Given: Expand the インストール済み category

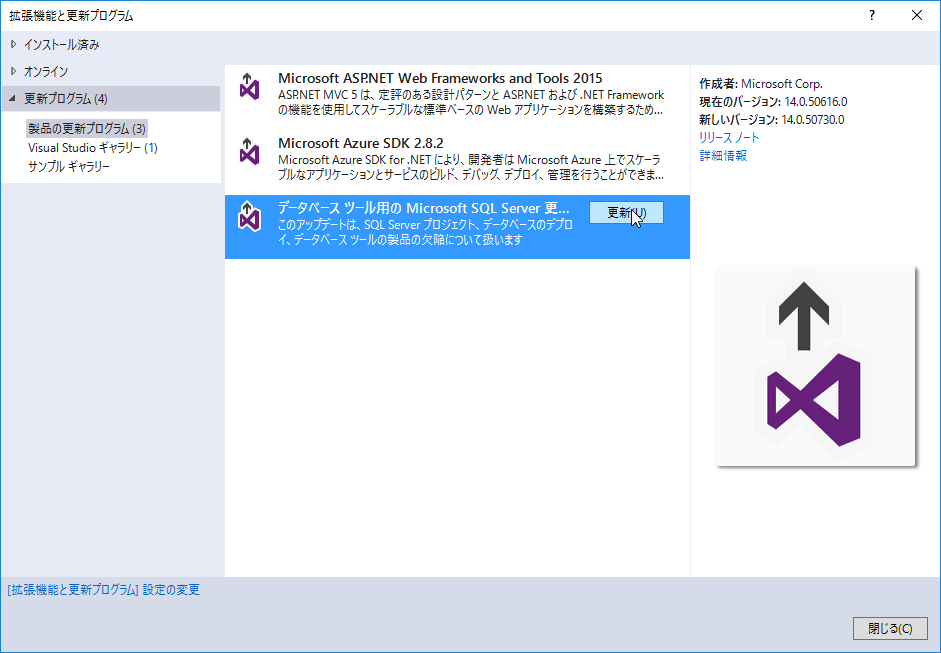Looking at the screenshot, I should coord(13,44).
